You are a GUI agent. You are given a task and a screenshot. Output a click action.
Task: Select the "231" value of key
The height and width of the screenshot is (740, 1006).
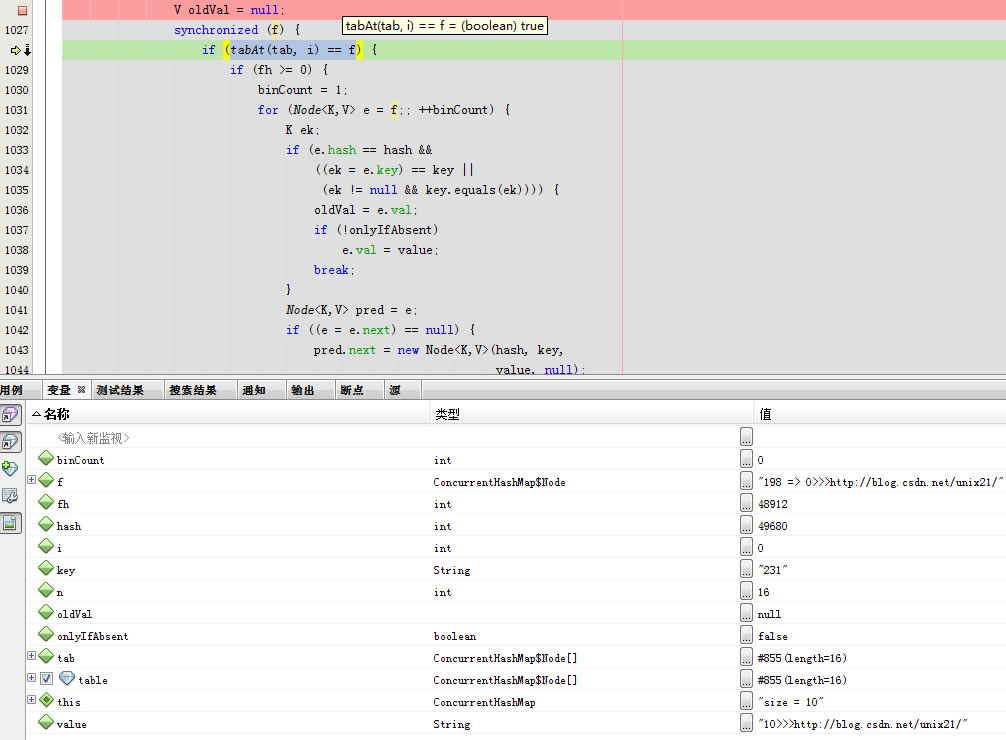pyautogui.click(x=772, y=570)
